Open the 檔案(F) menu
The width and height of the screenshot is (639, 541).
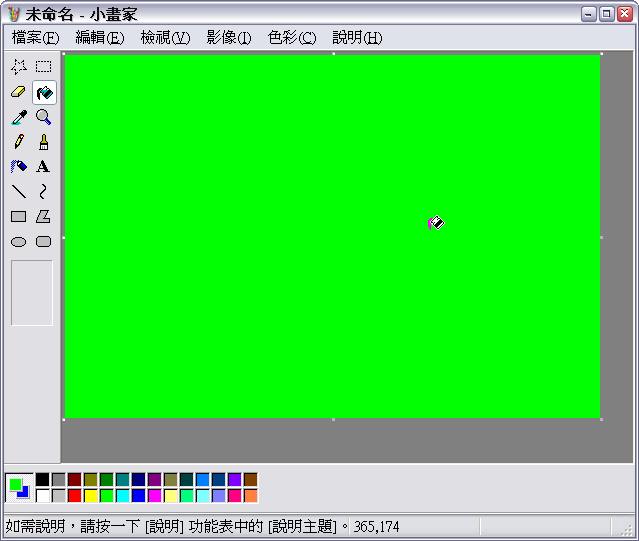click(35, 37)
